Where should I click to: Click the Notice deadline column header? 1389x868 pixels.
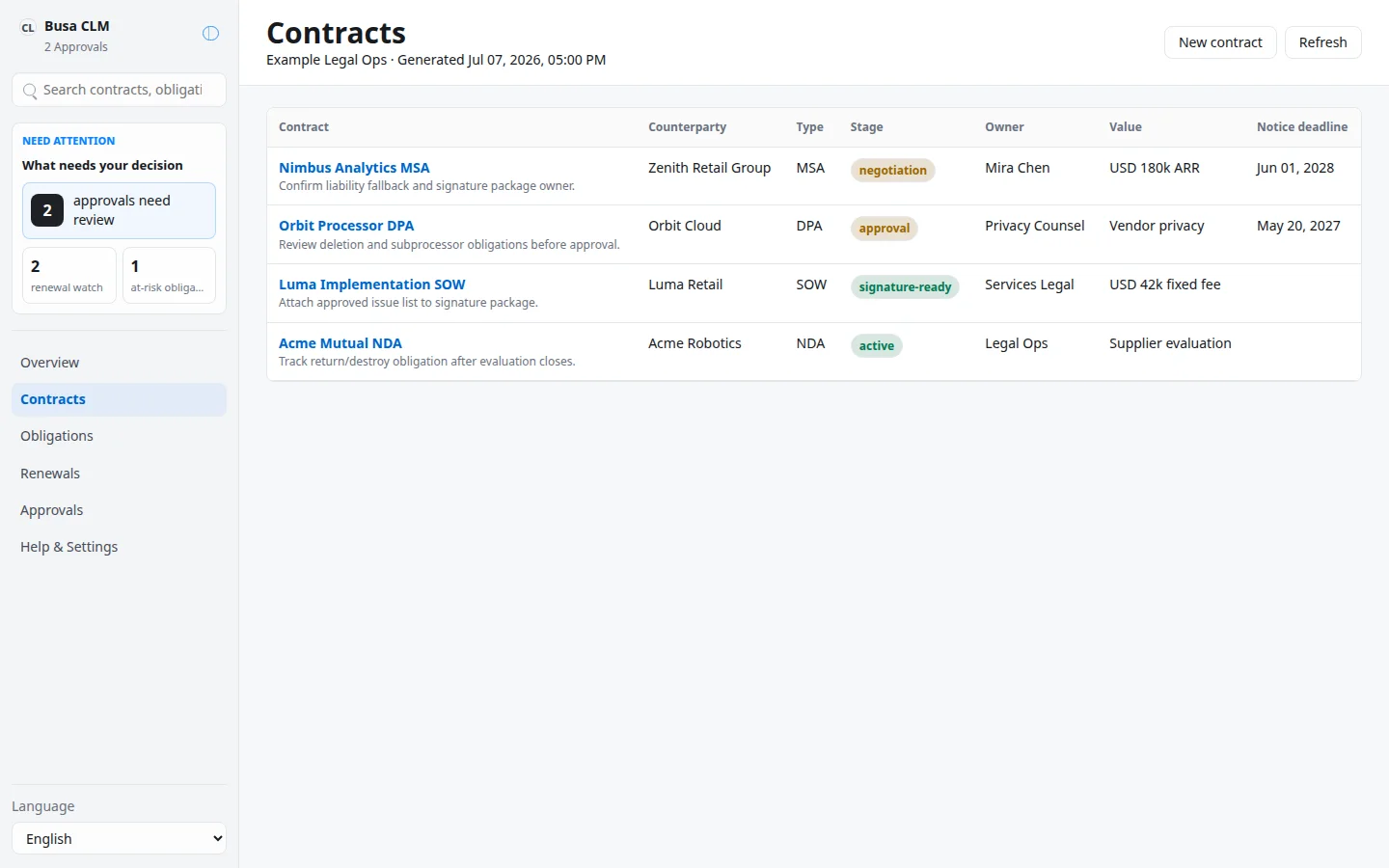tap(1302, 127)
